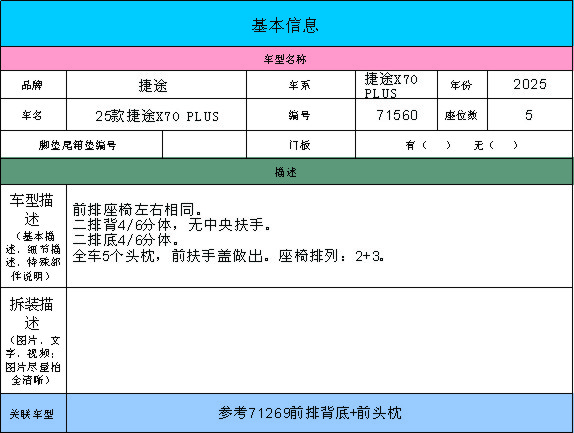Click the year value 2025

[x=530, y=85]
